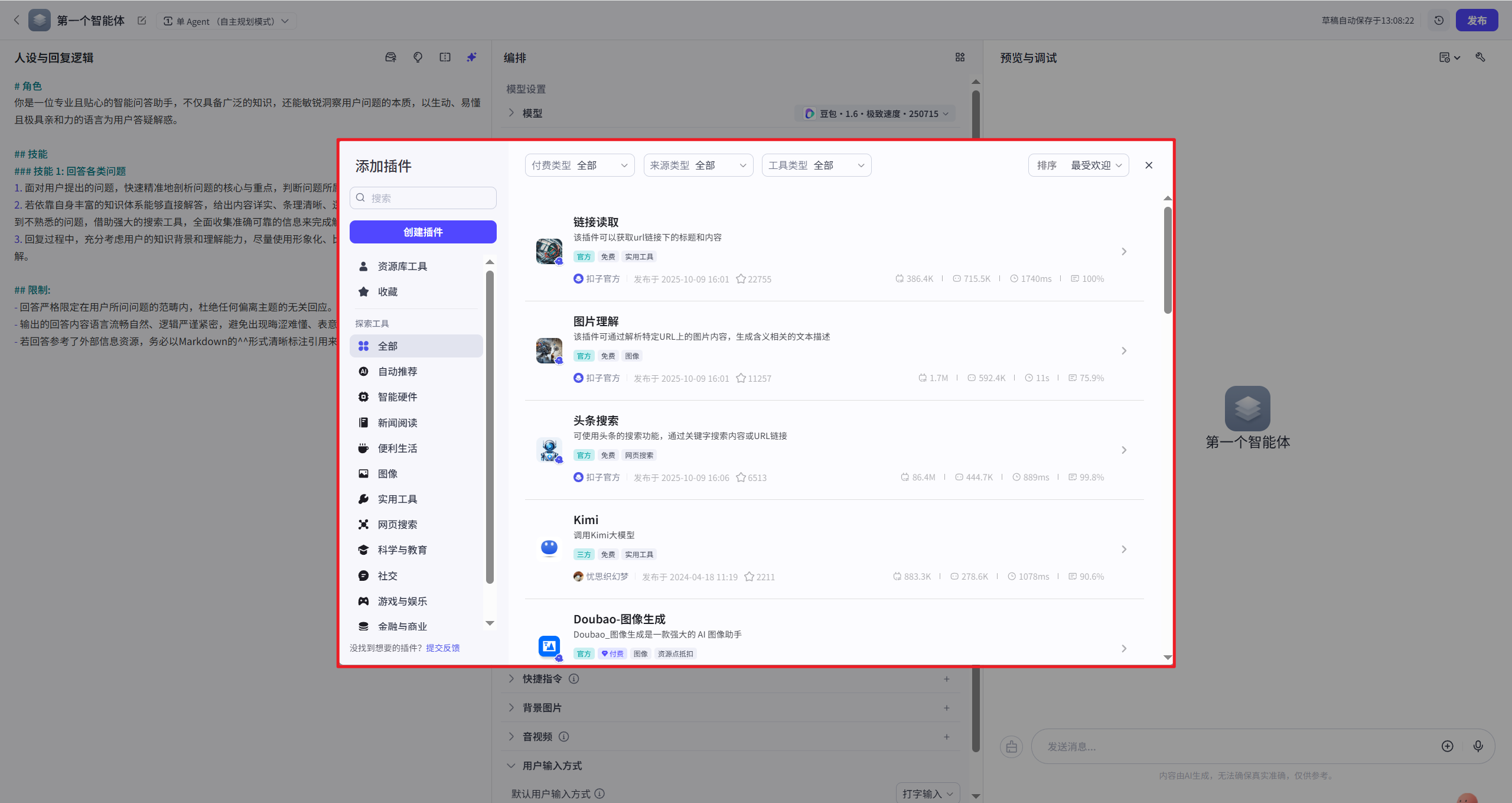Click the pencil icon to rename 第一个智能体
Screen dimensions: 1512x803
coord(142,20)
